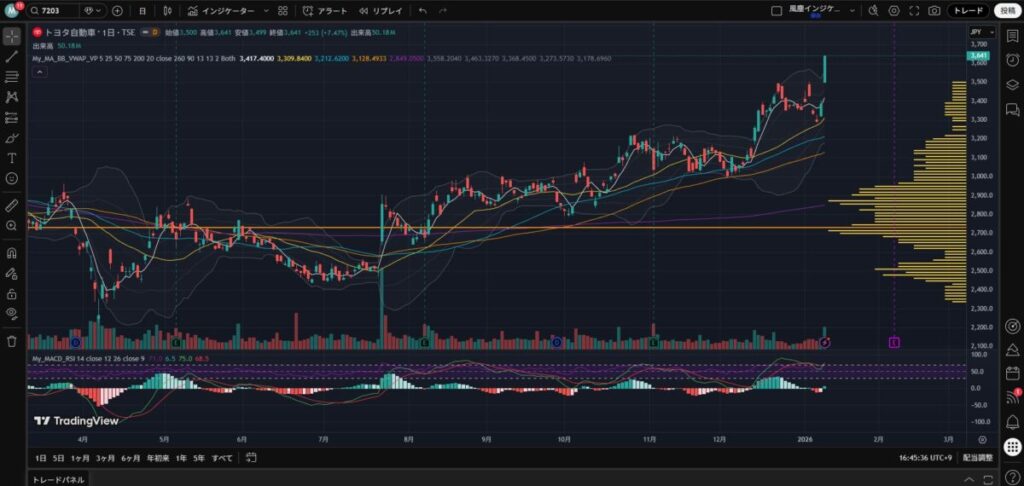Select the trend line drawing tool
This screenshot has height=486, width=1024.
[x=12, y=57]
